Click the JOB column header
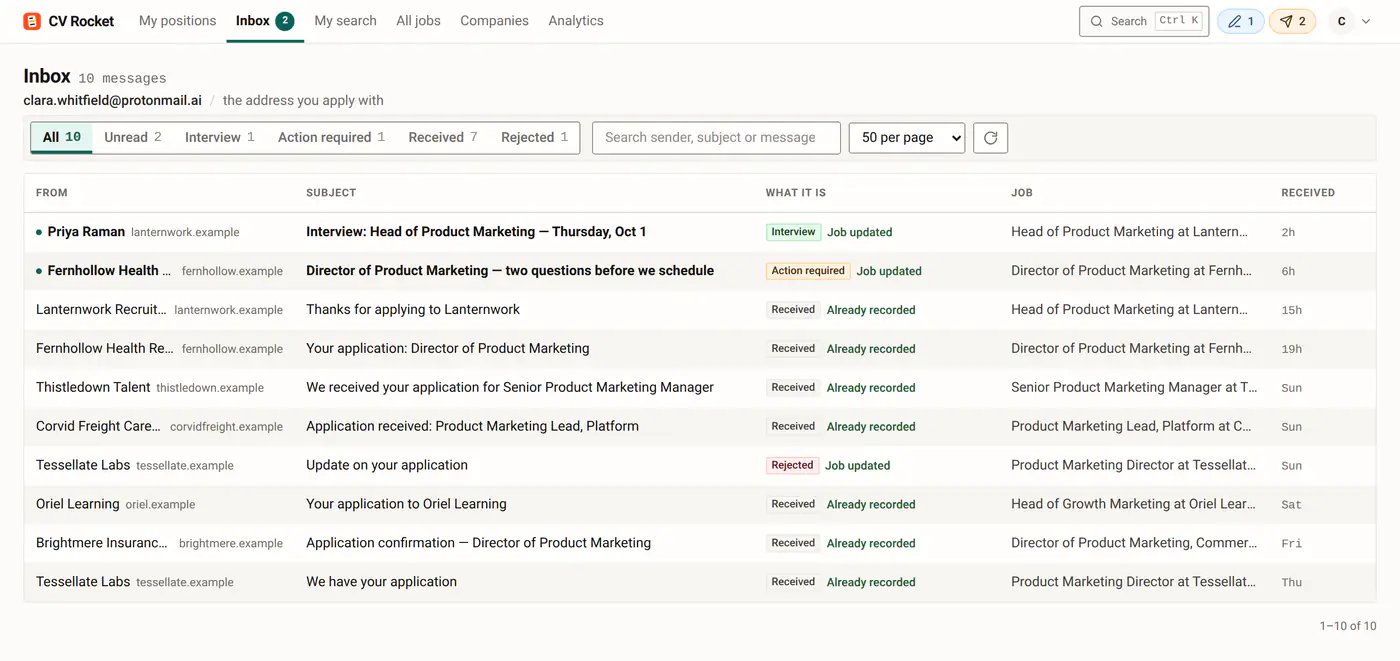 click(1022, 193)
